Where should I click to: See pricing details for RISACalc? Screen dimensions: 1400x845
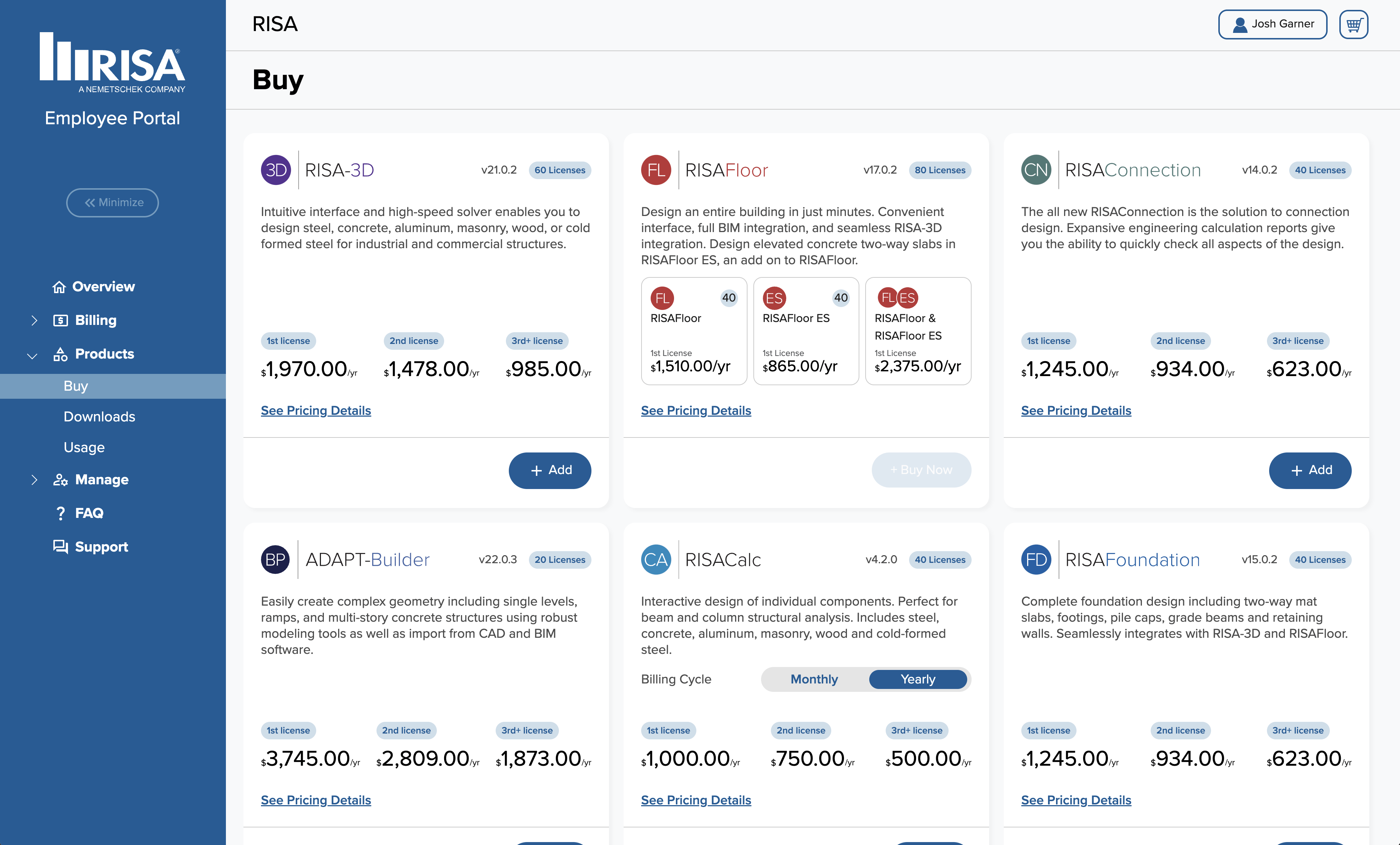tap(696, 800)
